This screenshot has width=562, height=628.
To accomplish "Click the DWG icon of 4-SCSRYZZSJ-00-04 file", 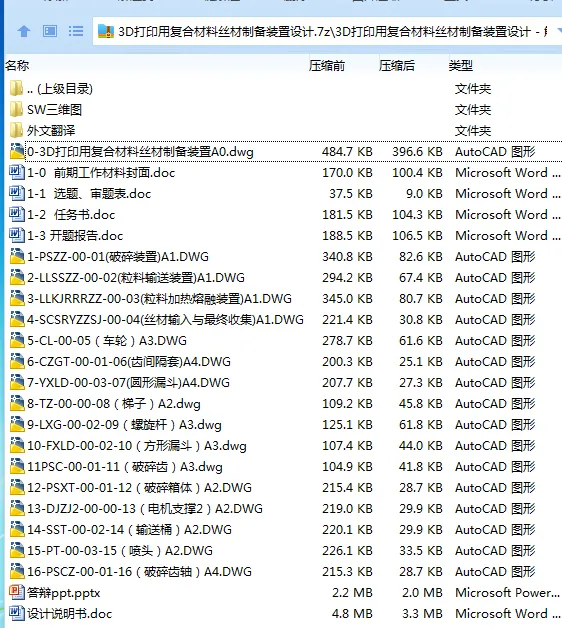I will [x=17, y=320].
